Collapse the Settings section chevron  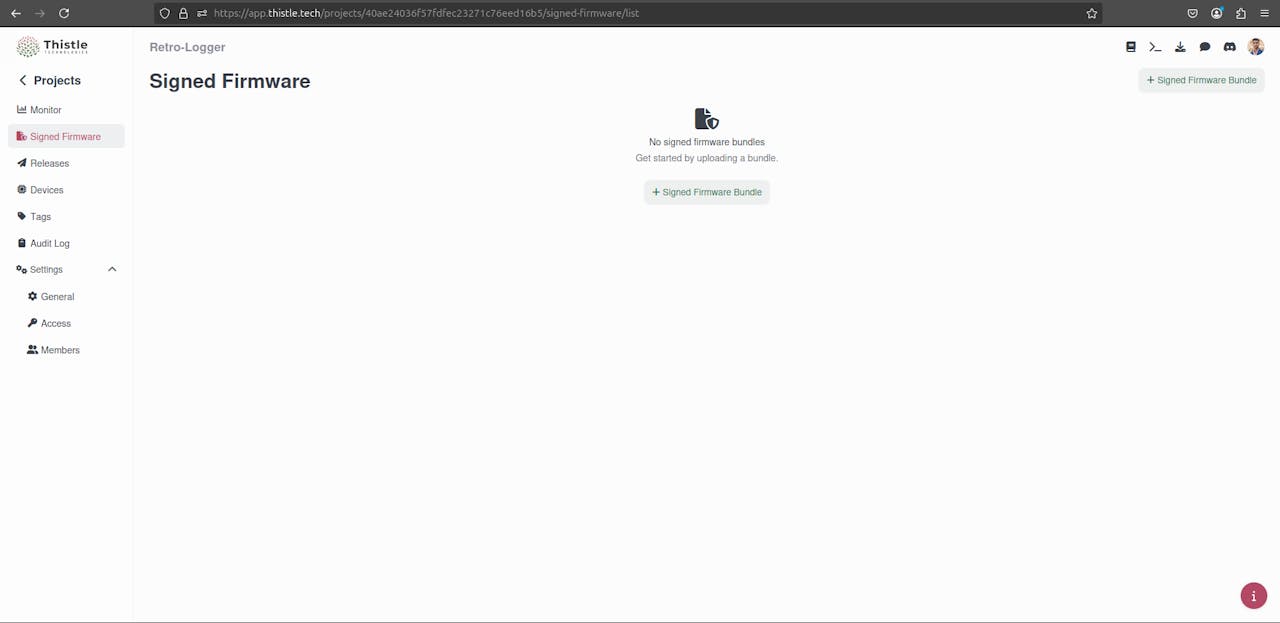point(112,269)
